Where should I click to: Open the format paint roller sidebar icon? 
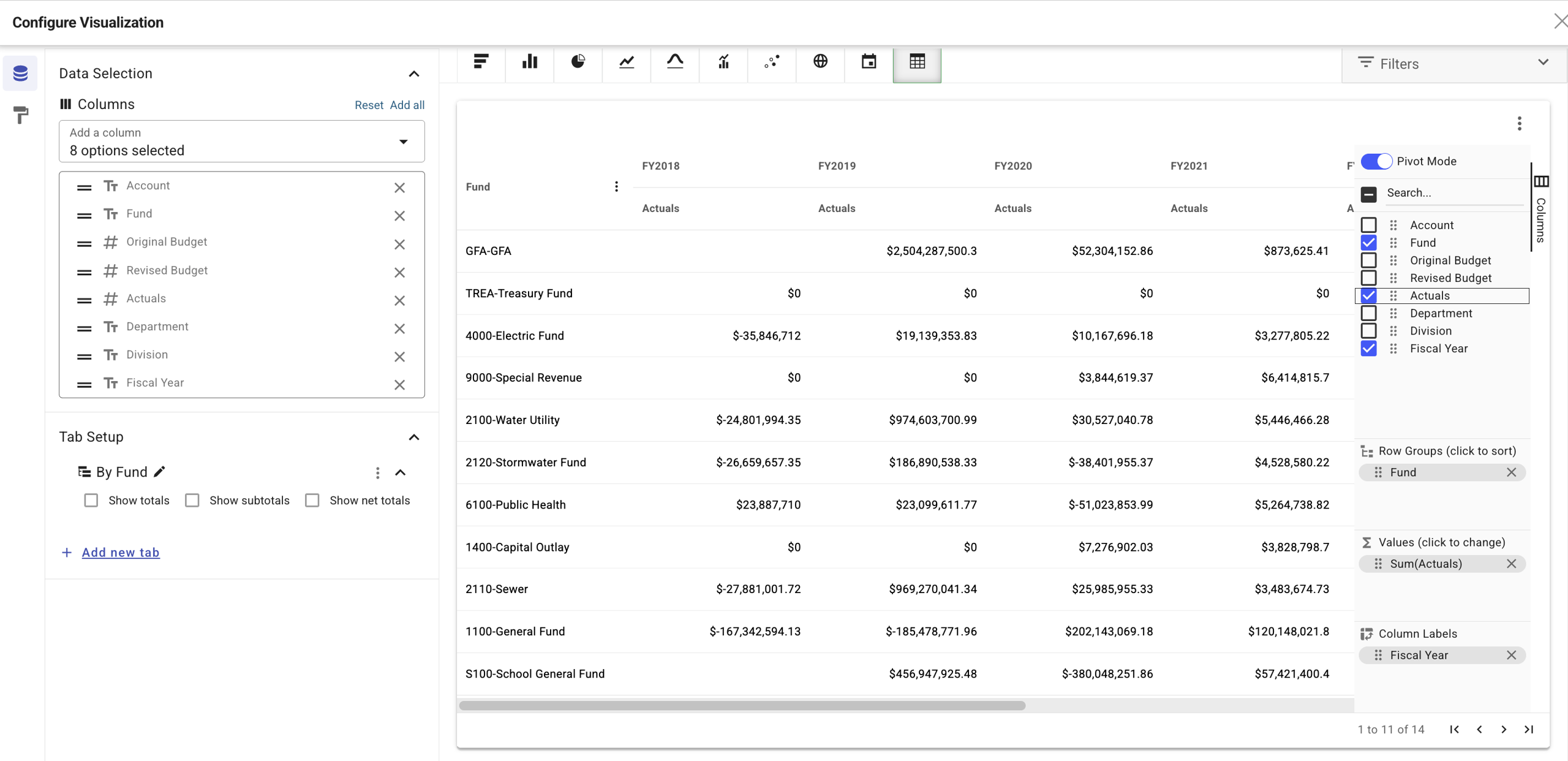point(20,115)
